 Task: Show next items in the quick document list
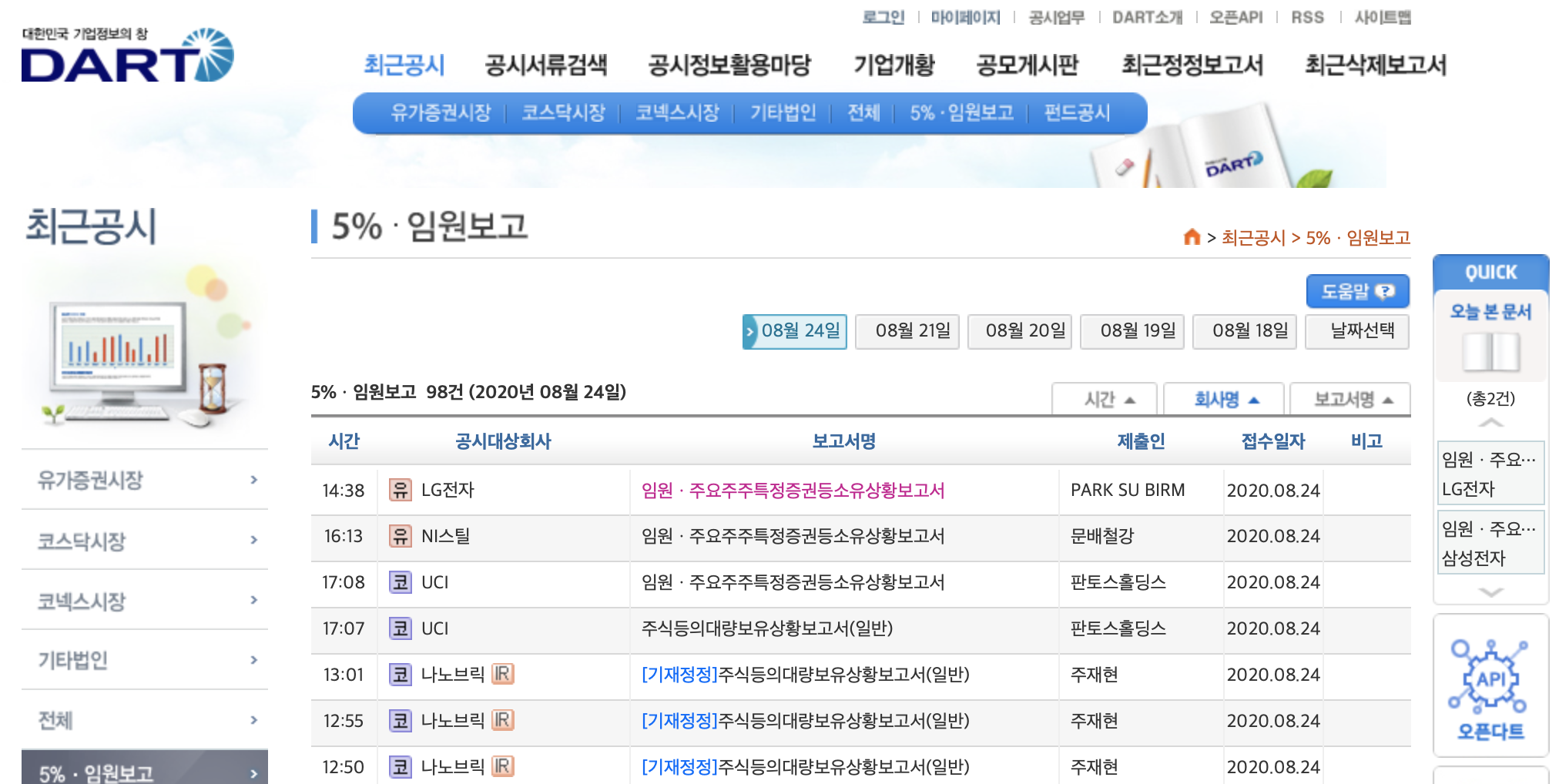pyautogui.click(x=1490, y=592)
